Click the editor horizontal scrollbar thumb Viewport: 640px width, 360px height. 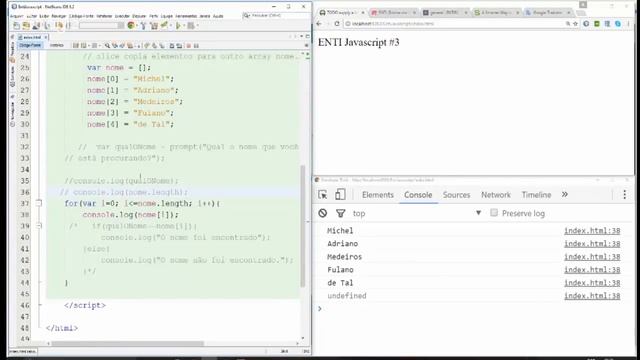tap(127, 343)
